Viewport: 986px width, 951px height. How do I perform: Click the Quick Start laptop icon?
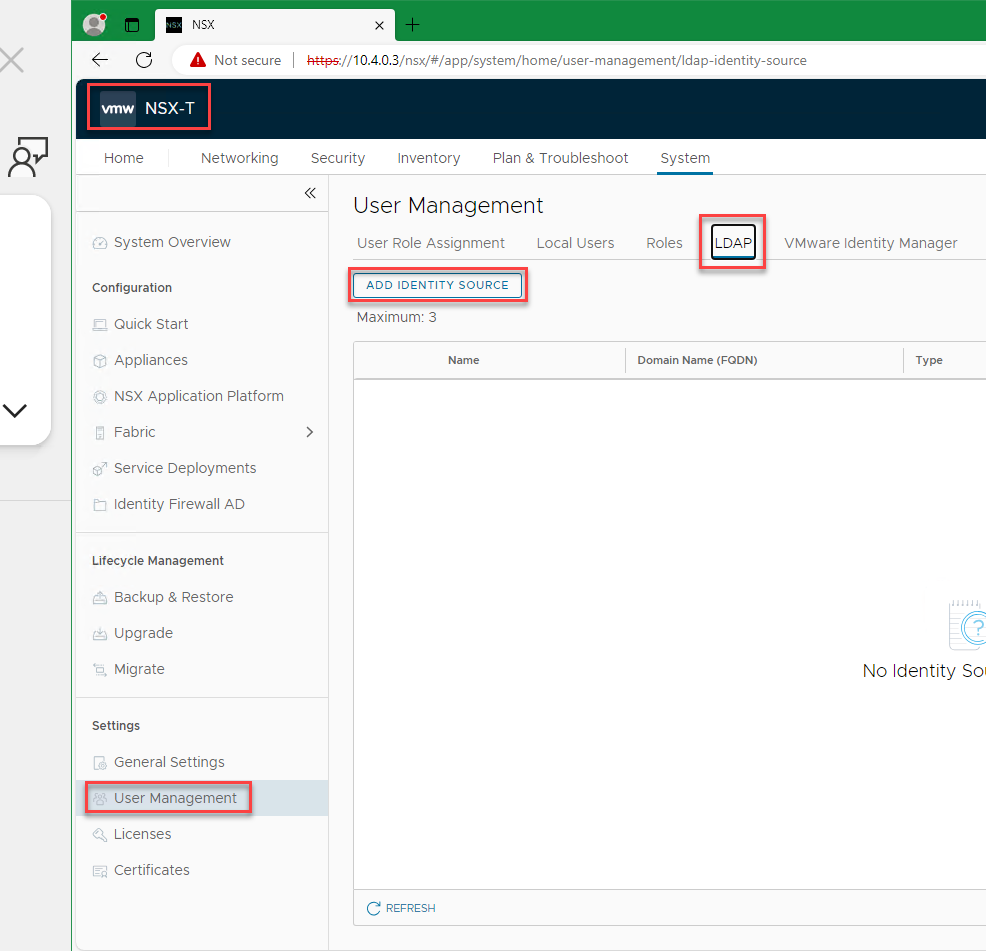coord(100,325)
